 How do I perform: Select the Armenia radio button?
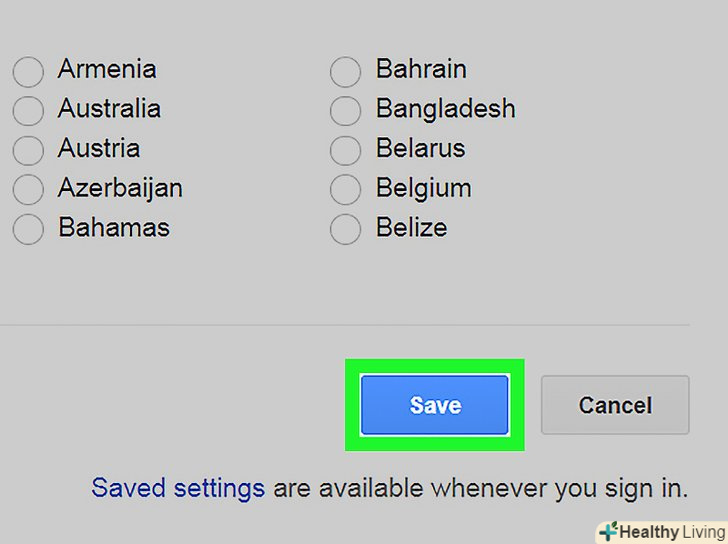click(x=28, y=71)
